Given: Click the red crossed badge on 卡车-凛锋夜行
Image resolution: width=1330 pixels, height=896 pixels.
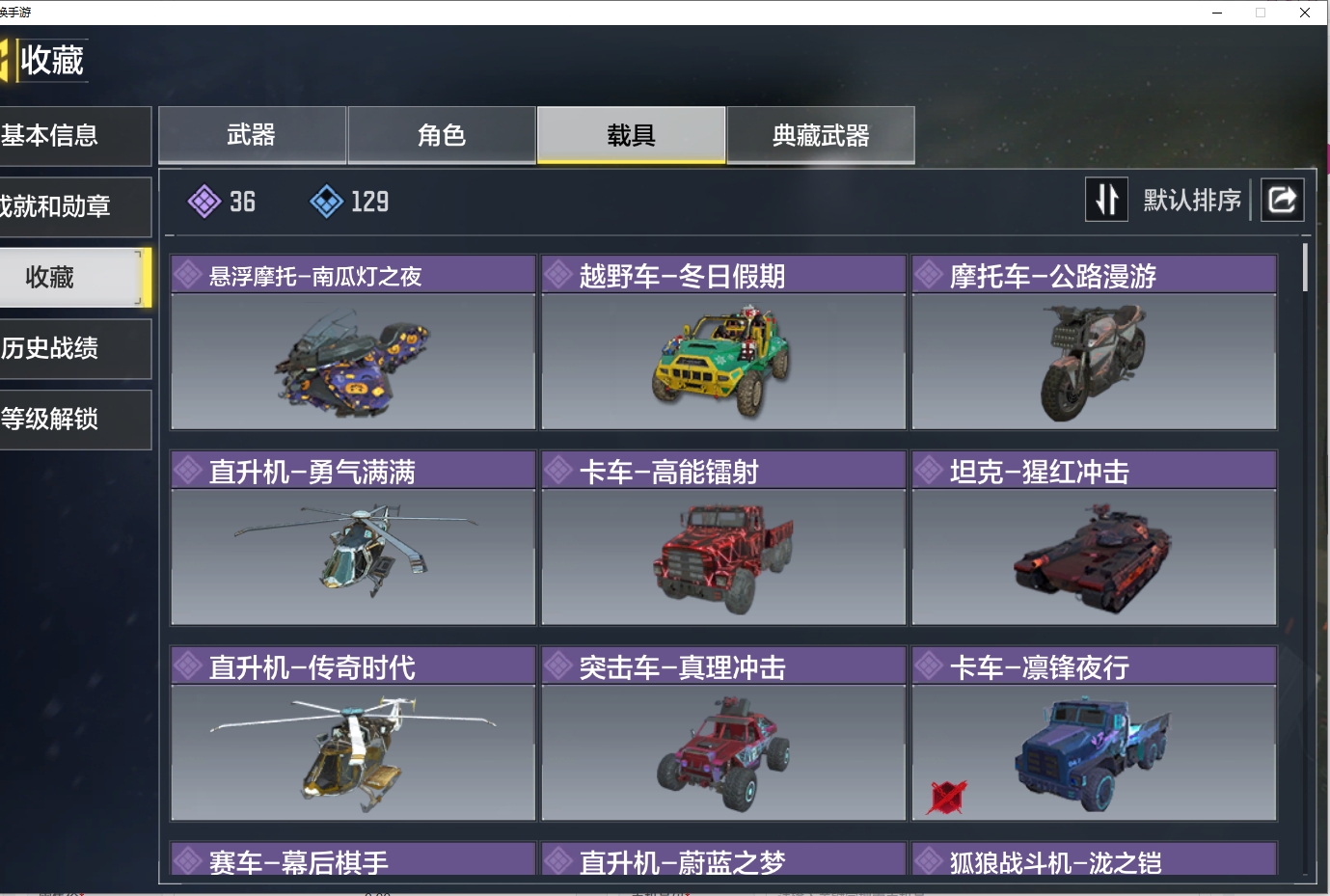Looking at the screenshot, I should (x=947, y=797).
